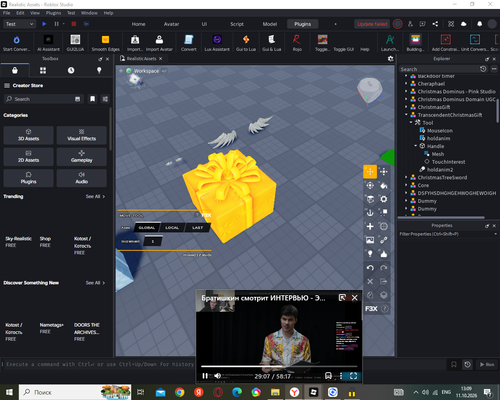Select the F3X Paint bucket tool
This screenshot has width=500, height=400.
point(384,185)
